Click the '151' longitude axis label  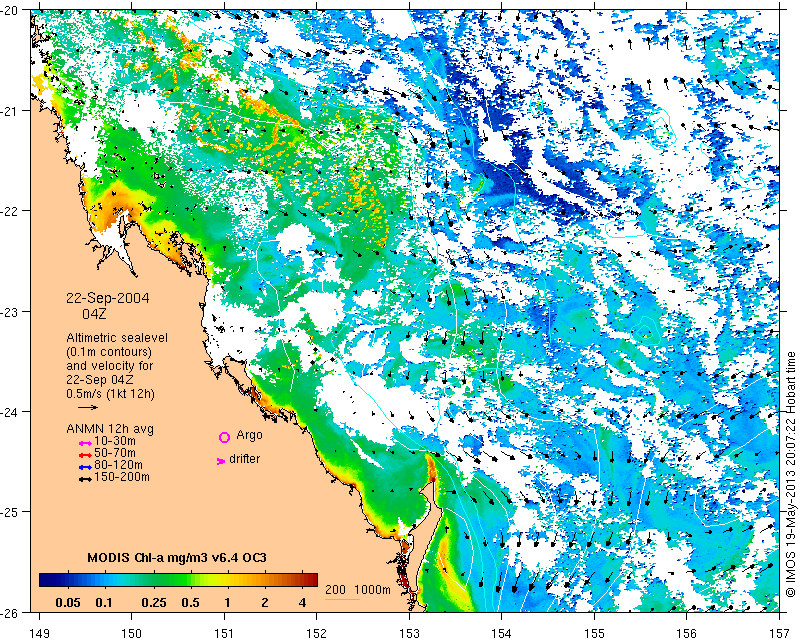224,633
